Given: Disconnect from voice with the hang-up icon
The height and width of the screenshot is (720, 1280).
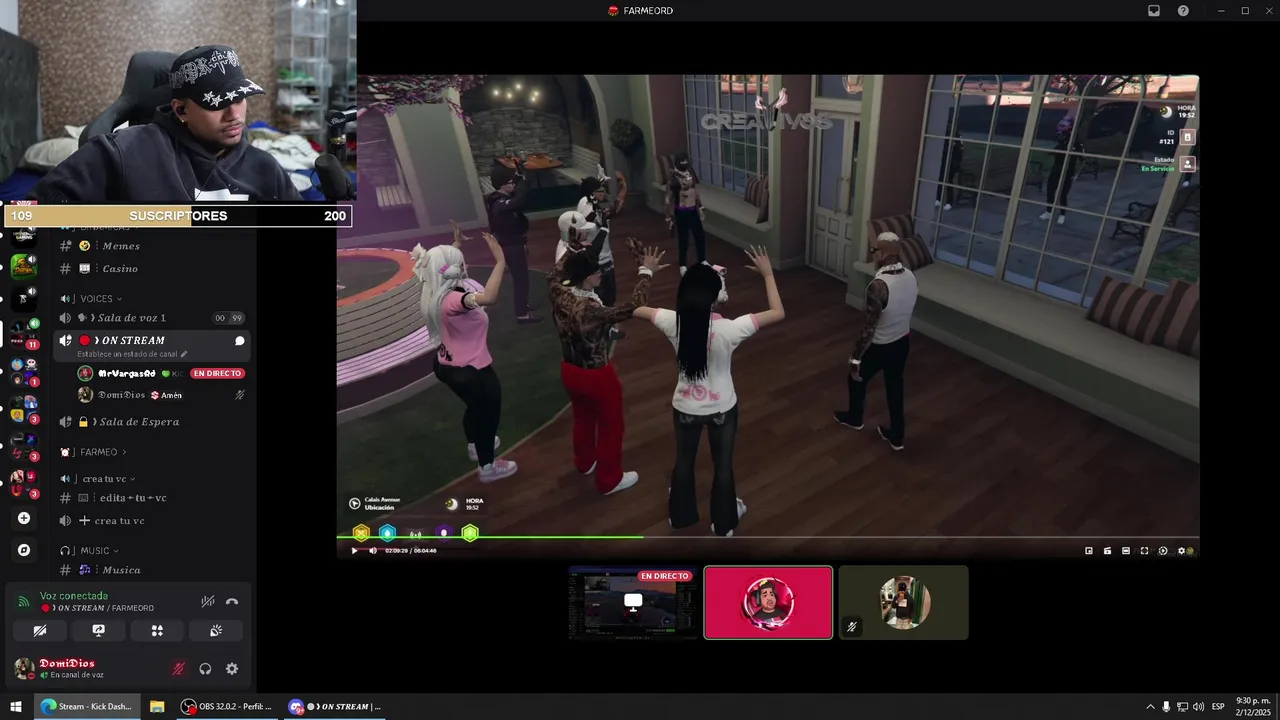Looking at the screenshot, I should tap(232, 602).
